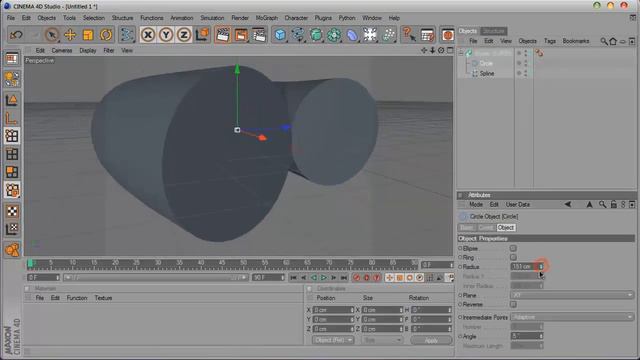Open the spline tools icon
The image size is (640, 360).
(x=298, y=35)
